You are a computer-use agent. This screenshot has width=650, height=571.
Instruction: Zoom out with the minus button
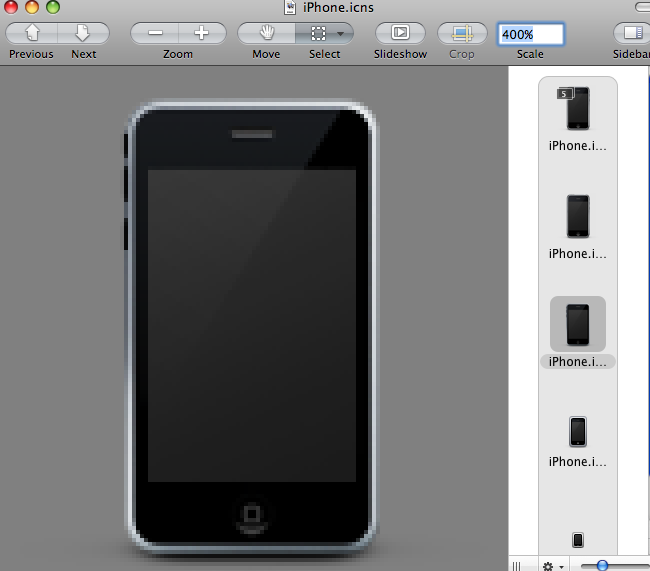tap(155, 33)
